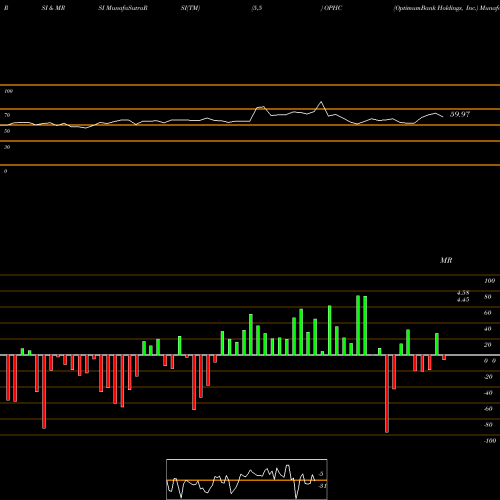
Task: Click the '-5' label in mini chart
Action: 320,474
